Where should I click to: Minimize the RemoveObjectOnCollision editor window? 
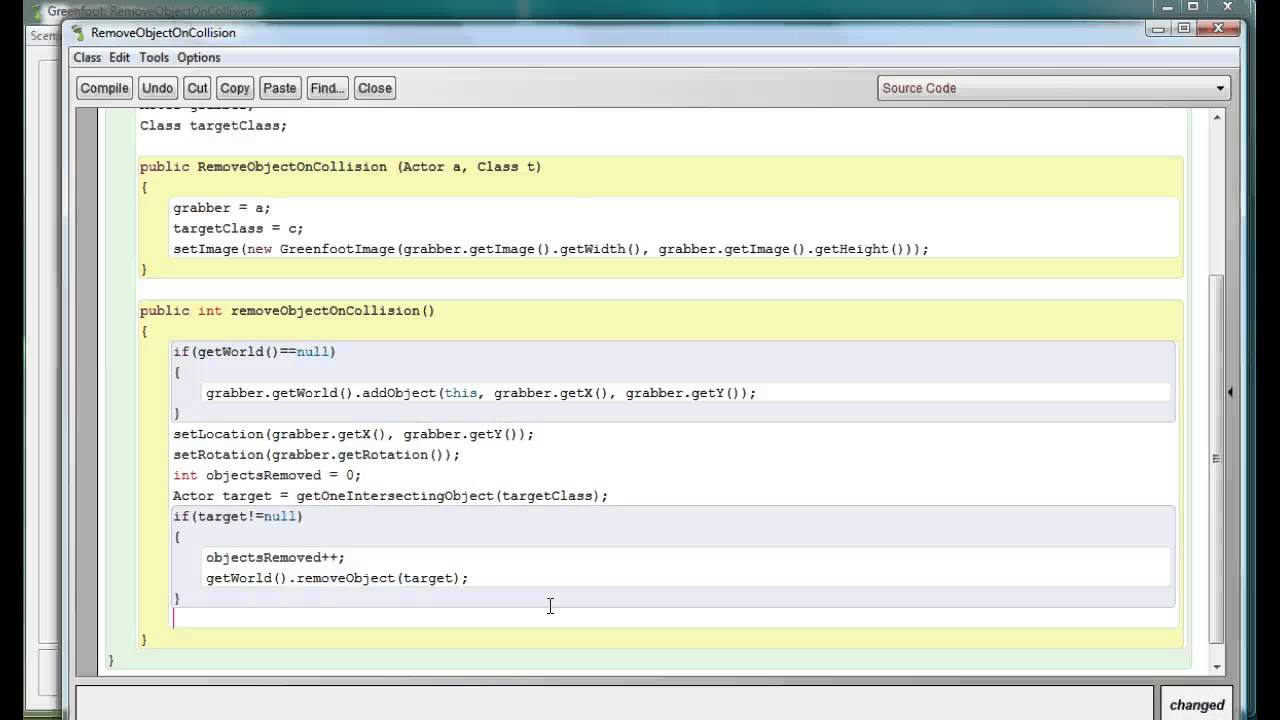coord(1160,29)
